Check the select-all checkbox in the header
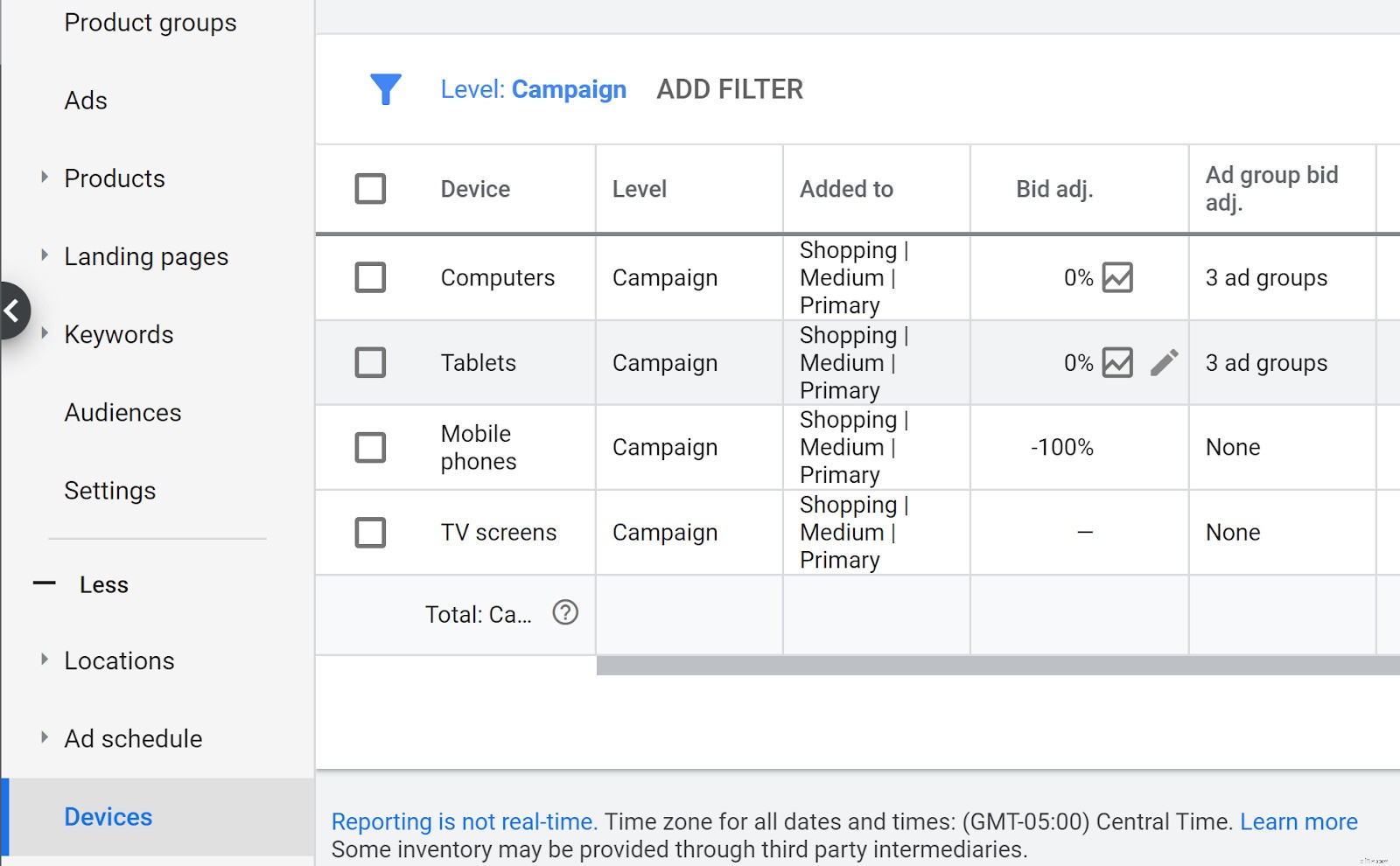 (x=370, y=188)
